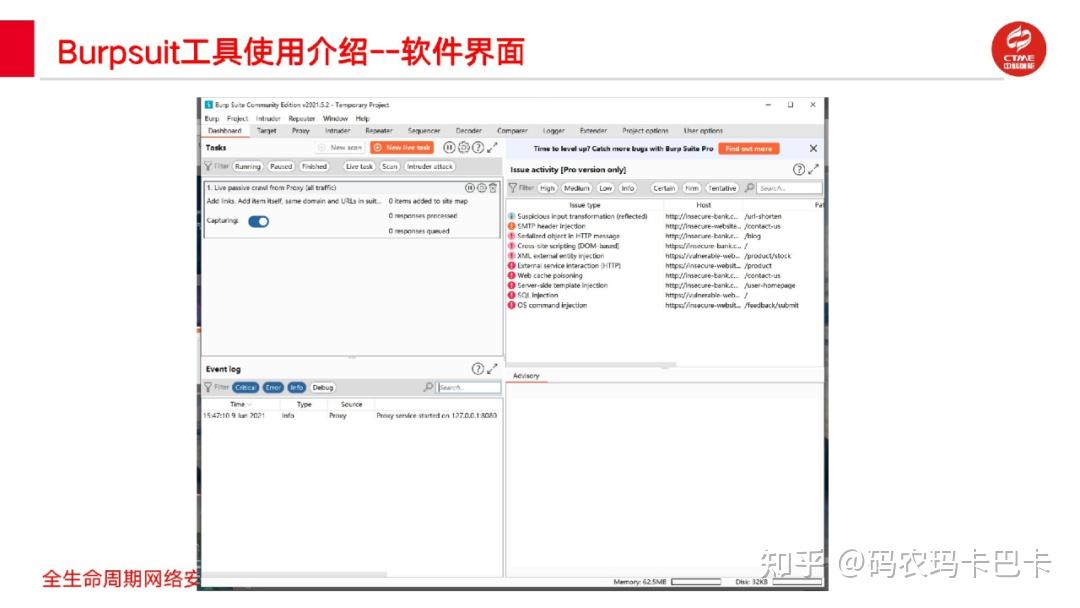Image resolution: width=1080 pixels, height=608 pixels.
Task: Select the Cross-site scripting (DOM-based) issue
Action: pyautogui.click(x=664, y=246)
